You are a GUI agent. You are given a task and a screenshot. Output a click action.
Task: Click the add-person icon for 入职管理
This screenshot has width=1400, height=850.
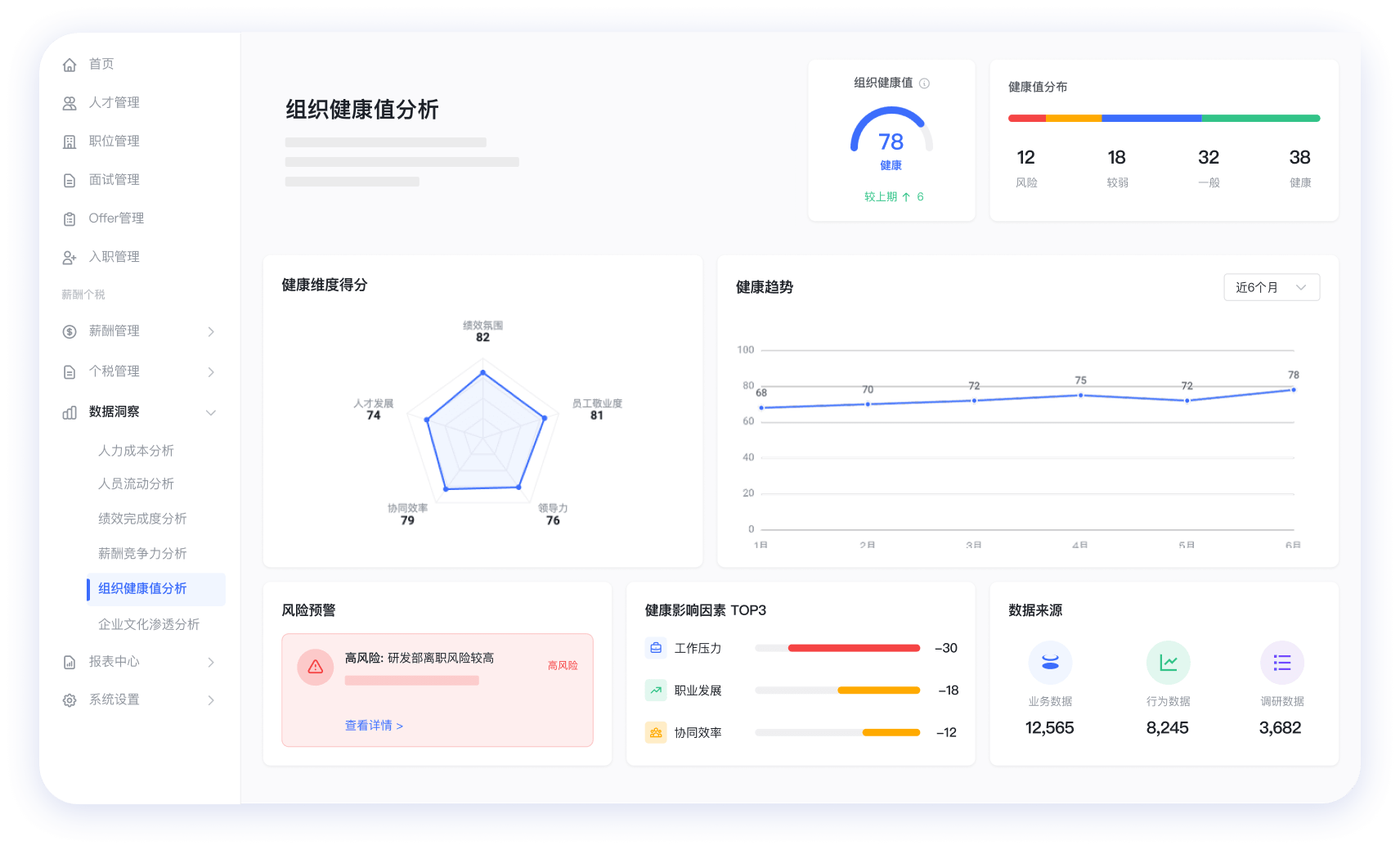pyautogui.click(x=70, y=257)
